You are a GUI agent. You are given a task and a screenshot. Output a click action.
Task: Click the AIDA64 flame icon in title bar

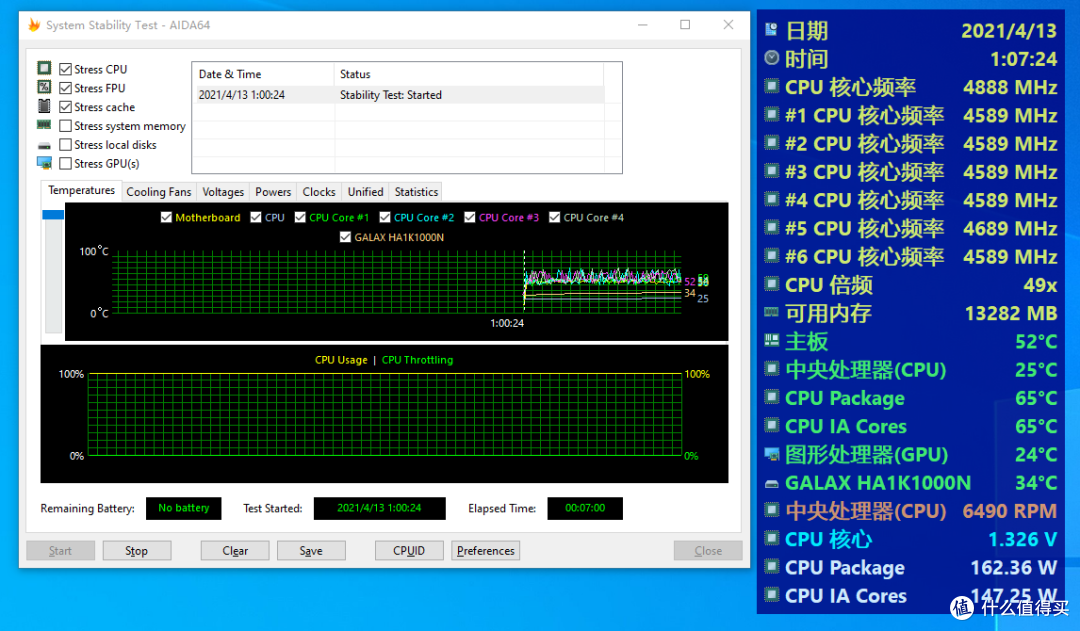point(34,25)
